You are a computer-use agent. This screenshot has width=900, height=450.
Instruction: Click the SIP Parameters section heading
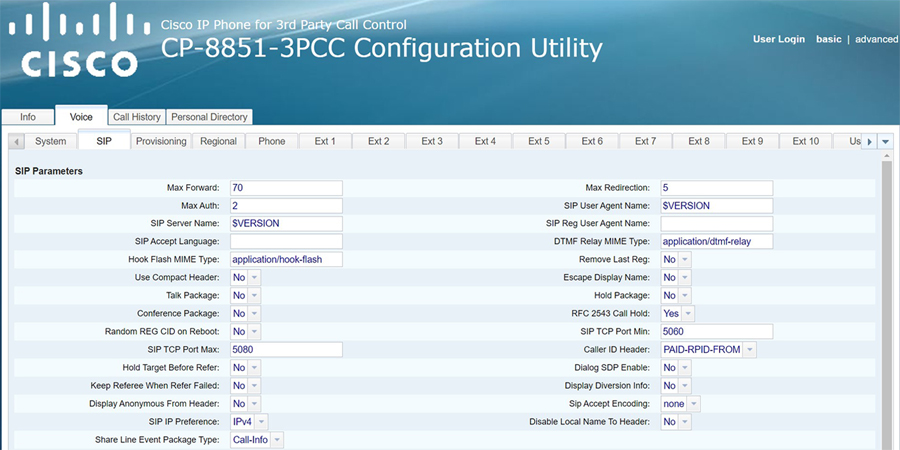[x=49, y=171]
